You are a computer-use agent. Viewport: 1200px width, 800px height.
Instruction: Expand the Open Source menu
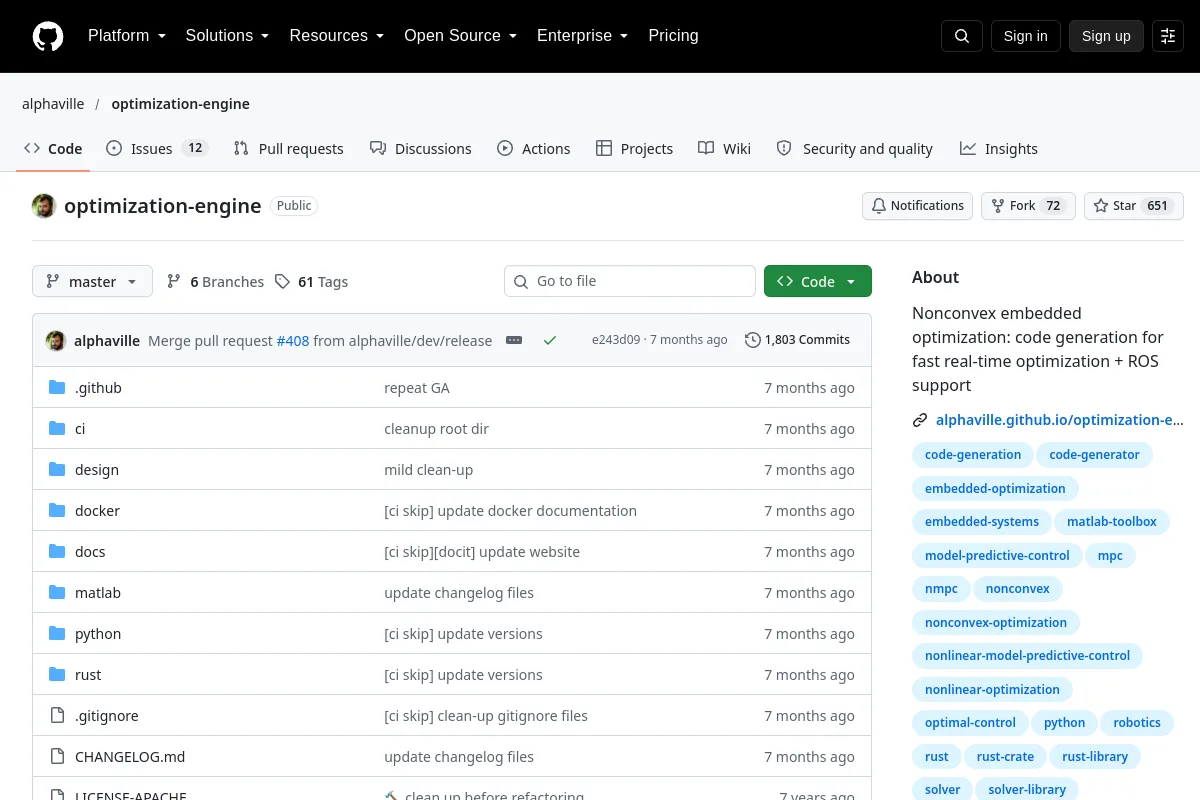(461, 36)
